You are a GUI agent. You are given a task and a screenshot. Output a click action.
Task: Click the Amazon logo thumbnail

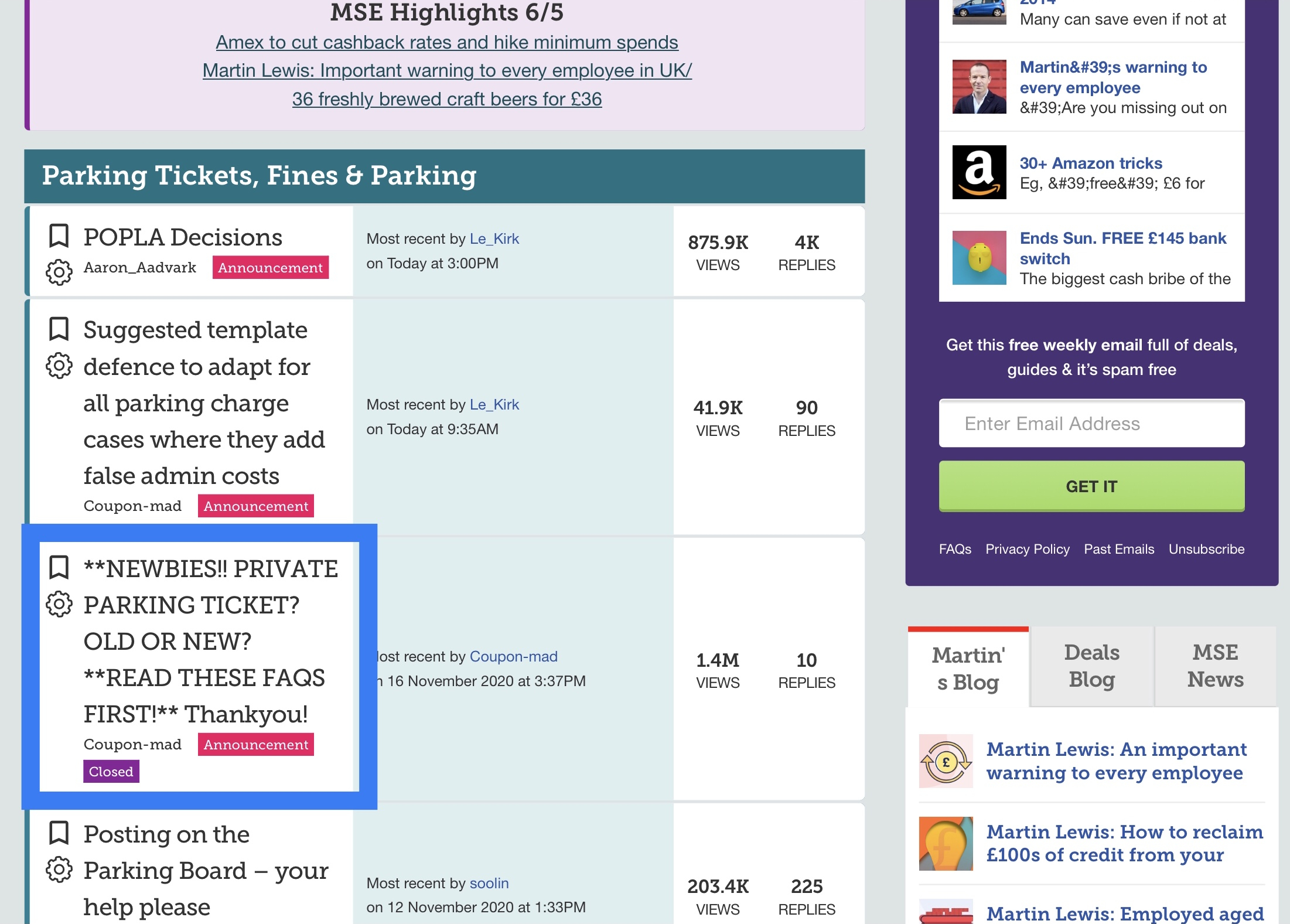979,172
